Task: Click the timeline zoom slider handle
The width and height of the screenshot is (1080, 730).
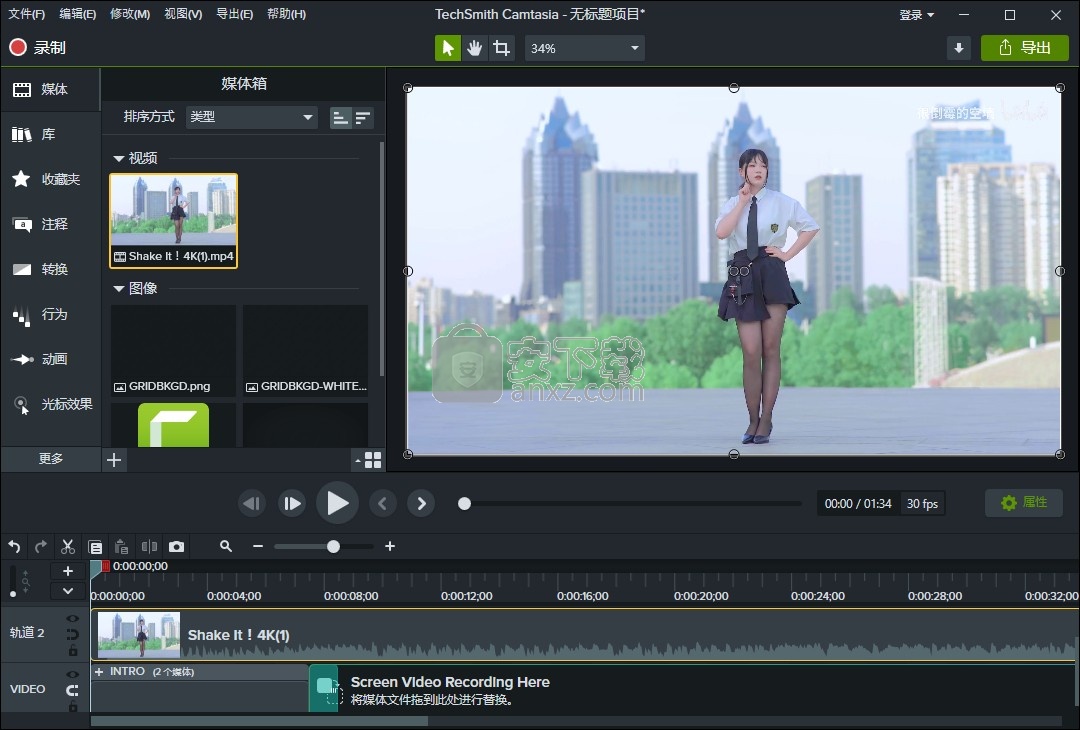Action: pyautogui.click(x=333, y=546)
